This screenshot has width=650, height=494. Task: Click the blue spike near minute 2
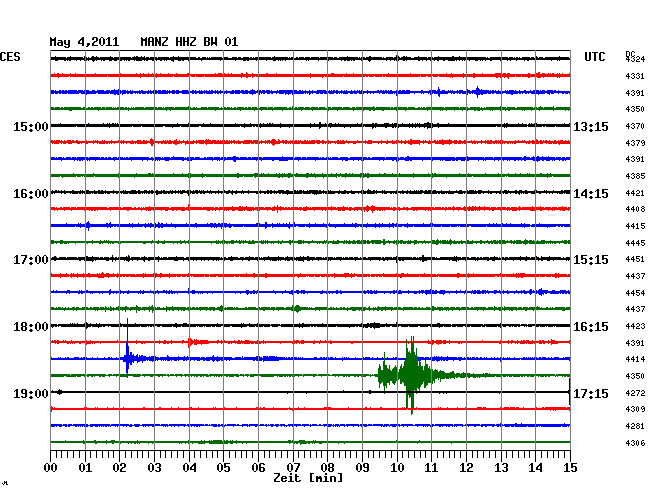(x=127, y=357)
